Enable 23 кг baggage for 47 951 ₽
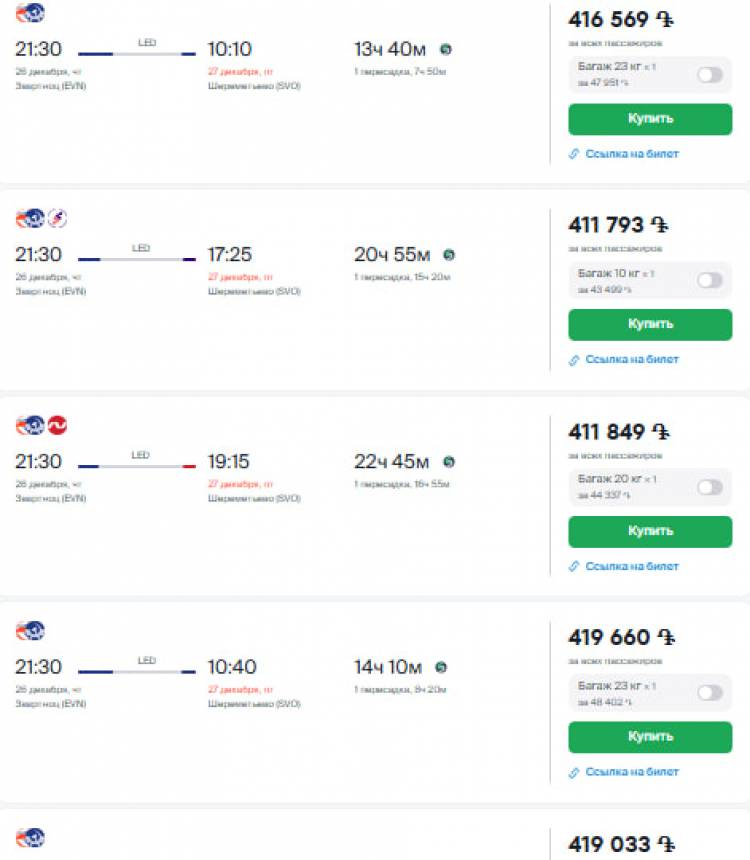Image resolution: width=750 pixels, height=860 pixels. coord(710,75)
